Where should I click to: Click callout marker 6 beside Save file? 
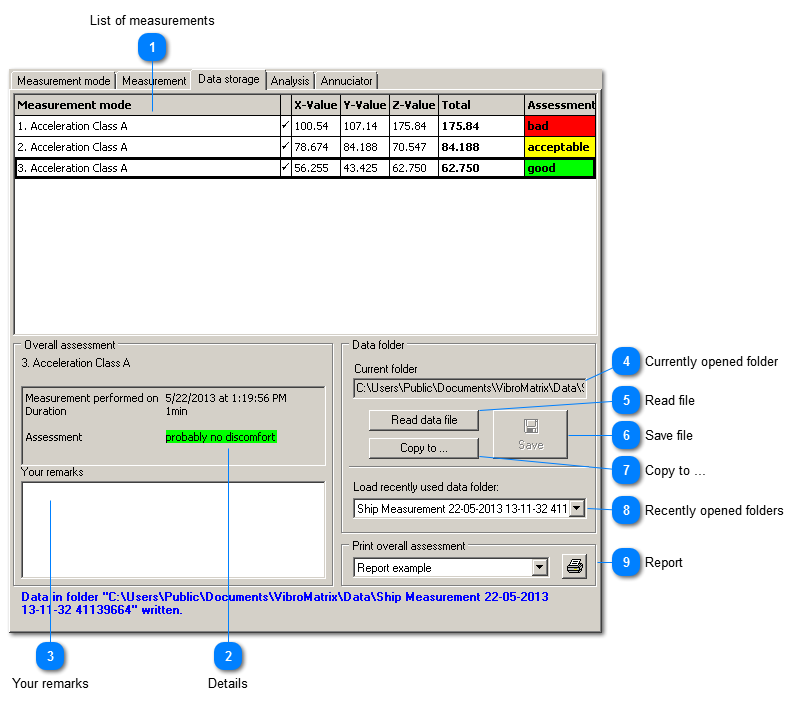(x=625, y=435)
